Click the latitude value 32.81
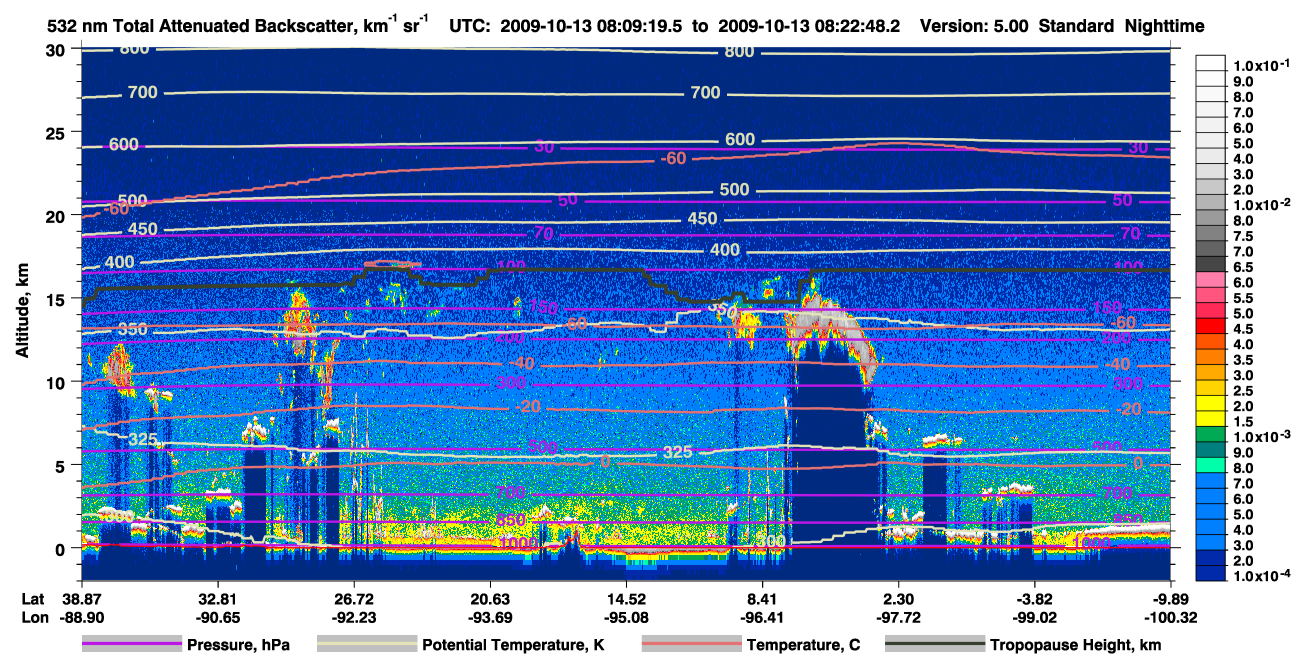Viewport: 1300px width, 667px height. (217, 598)
